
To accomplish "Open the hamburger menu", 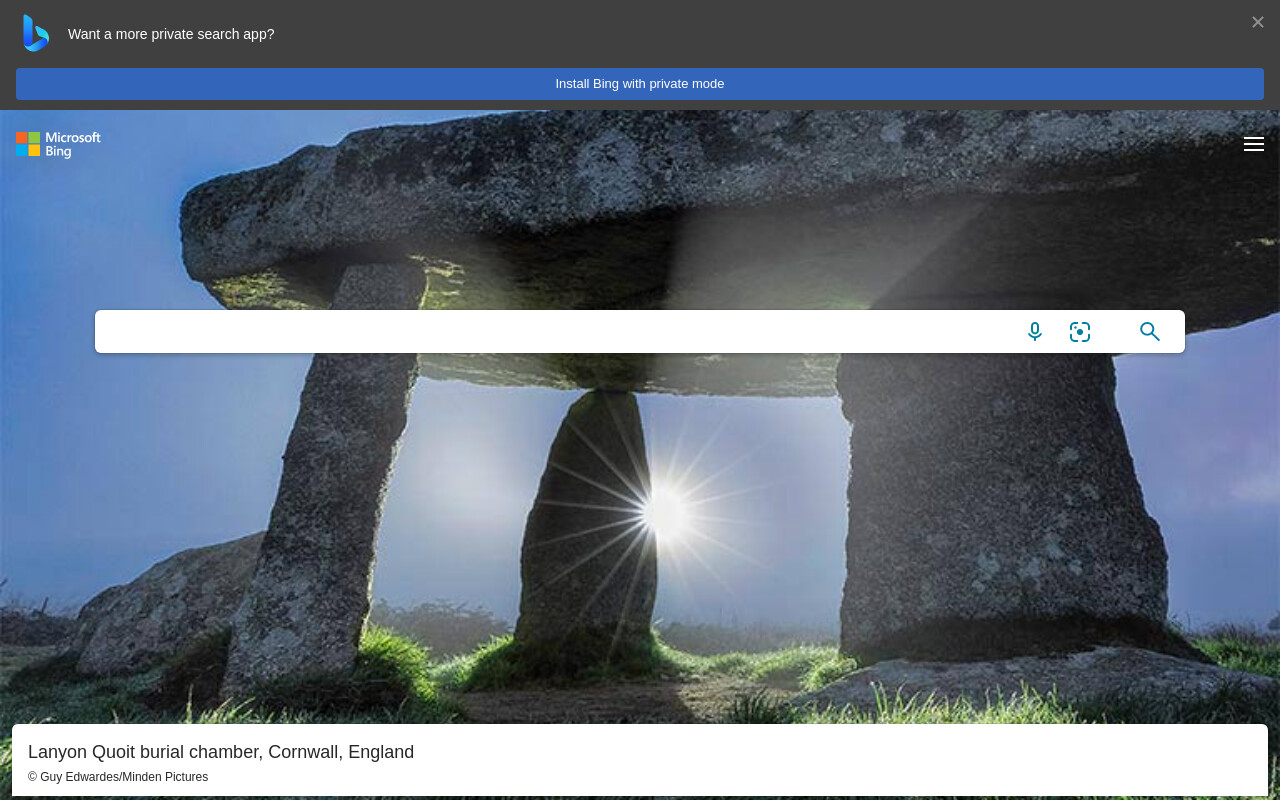I will pyautogui.click(x=1254, y=144).
